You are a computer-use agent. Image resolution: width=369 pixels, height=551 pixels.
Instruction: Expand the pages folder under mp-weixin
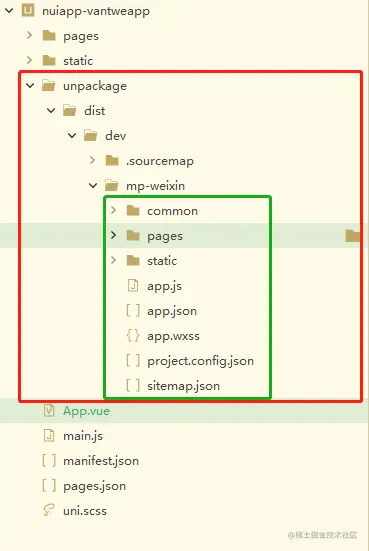coord(114,235)
